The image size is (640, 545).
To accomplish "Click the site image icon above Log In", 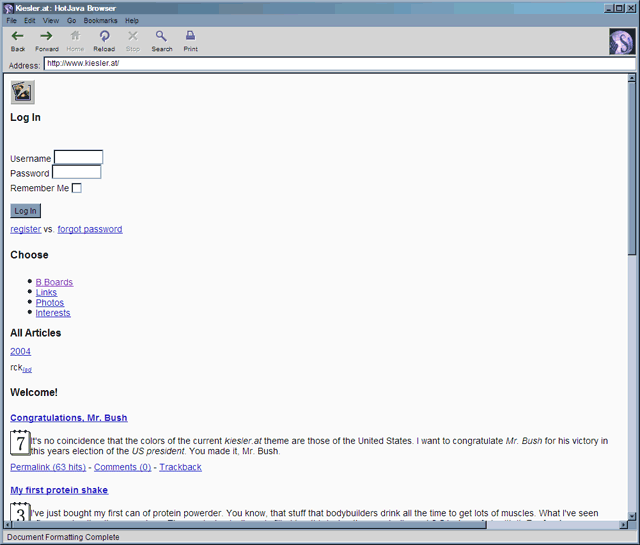I will pyautogui.click(x=22, y=92).
